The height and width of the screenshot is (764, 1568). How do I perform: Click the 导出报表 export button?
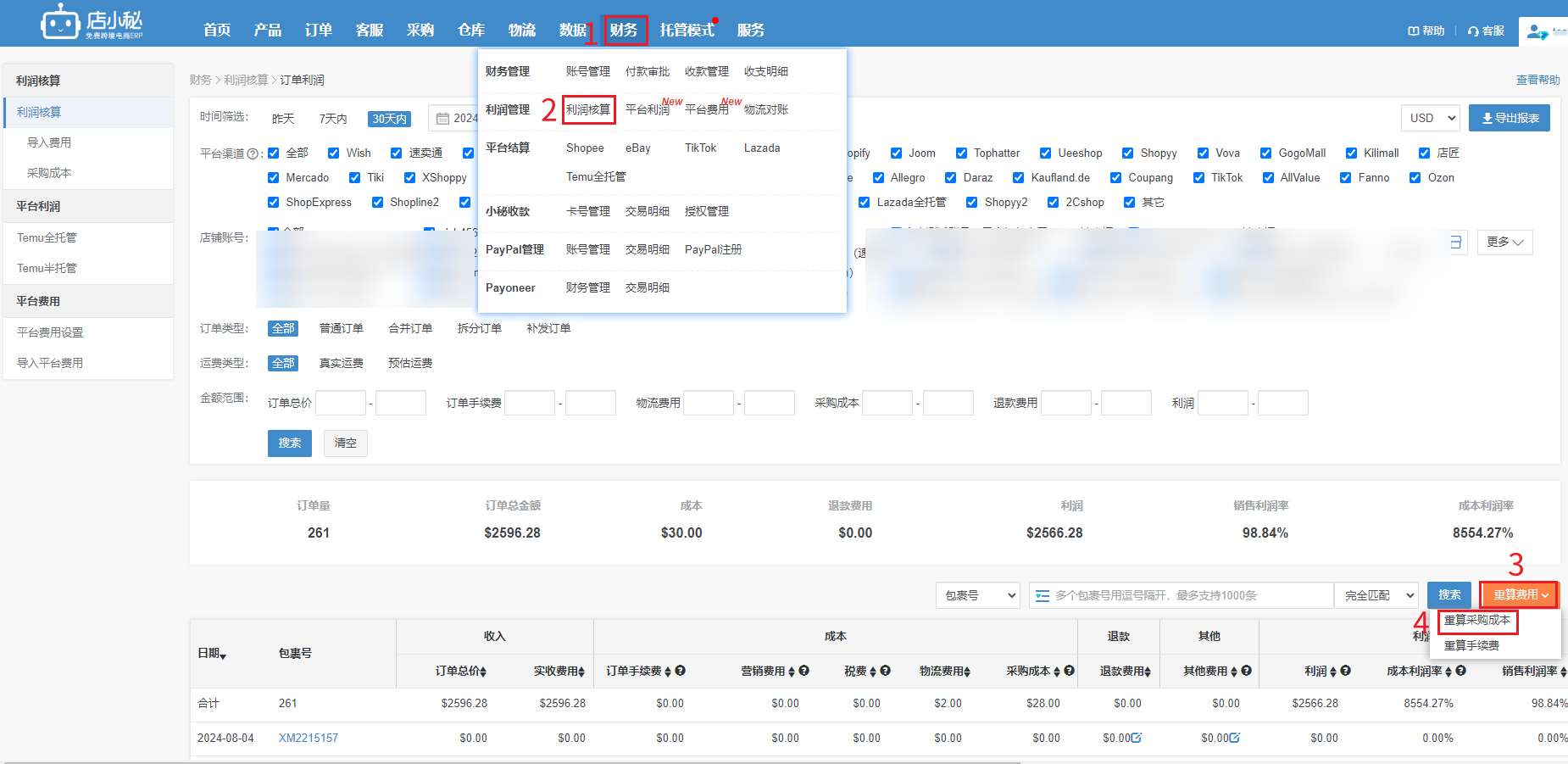tap(1510, 118)
